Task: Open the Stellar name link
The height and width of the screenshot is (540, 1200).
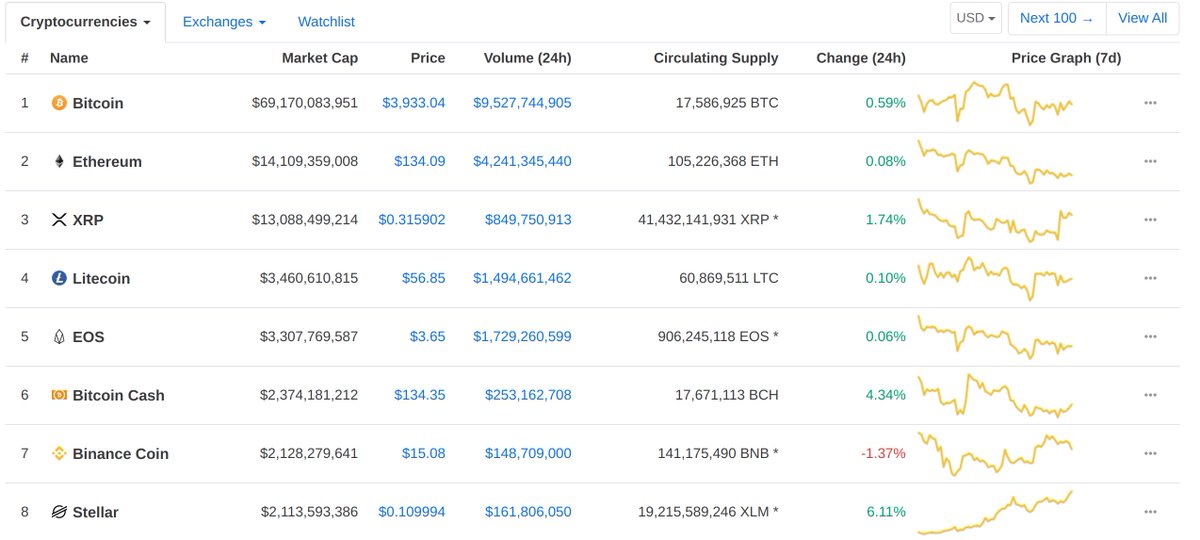Action: click(96, 512)
